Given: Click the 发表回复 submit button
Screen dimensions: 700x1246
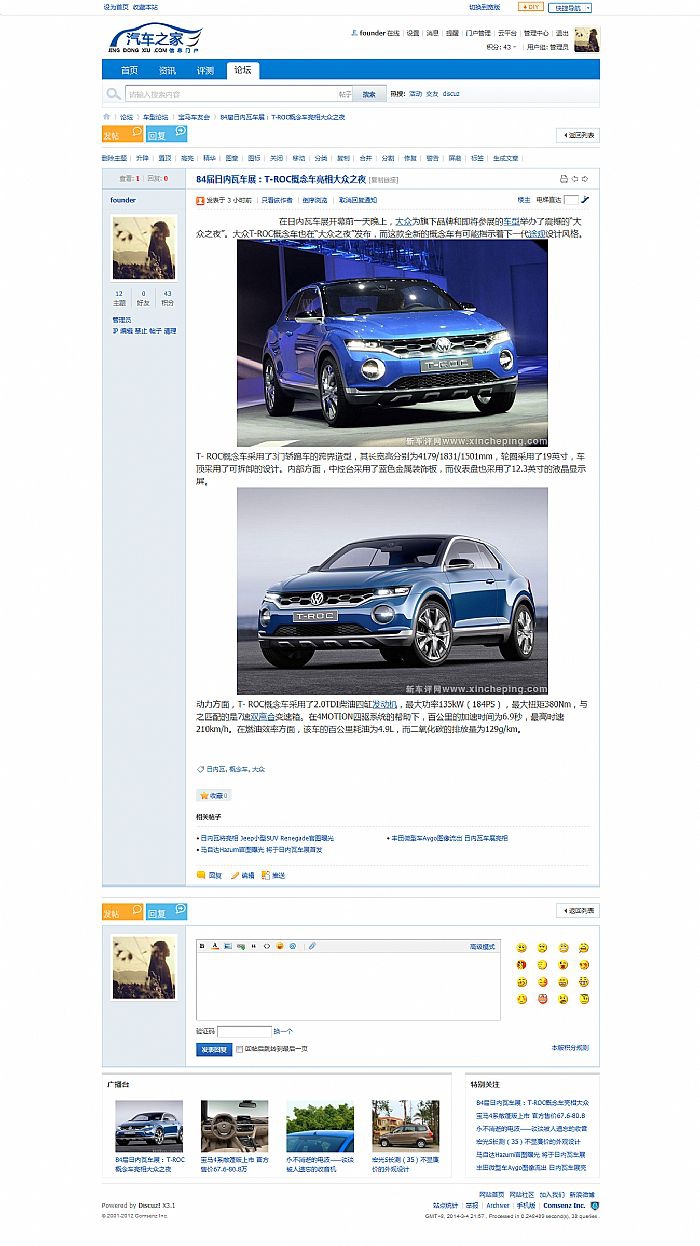Looking at the screenshot, I should [214, 1049].
